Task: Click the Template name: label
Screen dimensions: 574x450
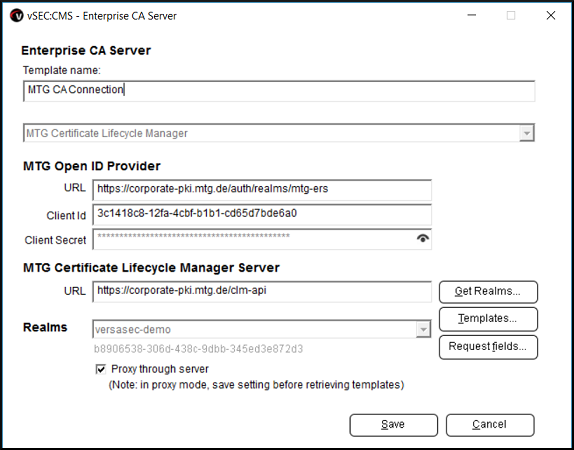Action: (x=62, y=70)
